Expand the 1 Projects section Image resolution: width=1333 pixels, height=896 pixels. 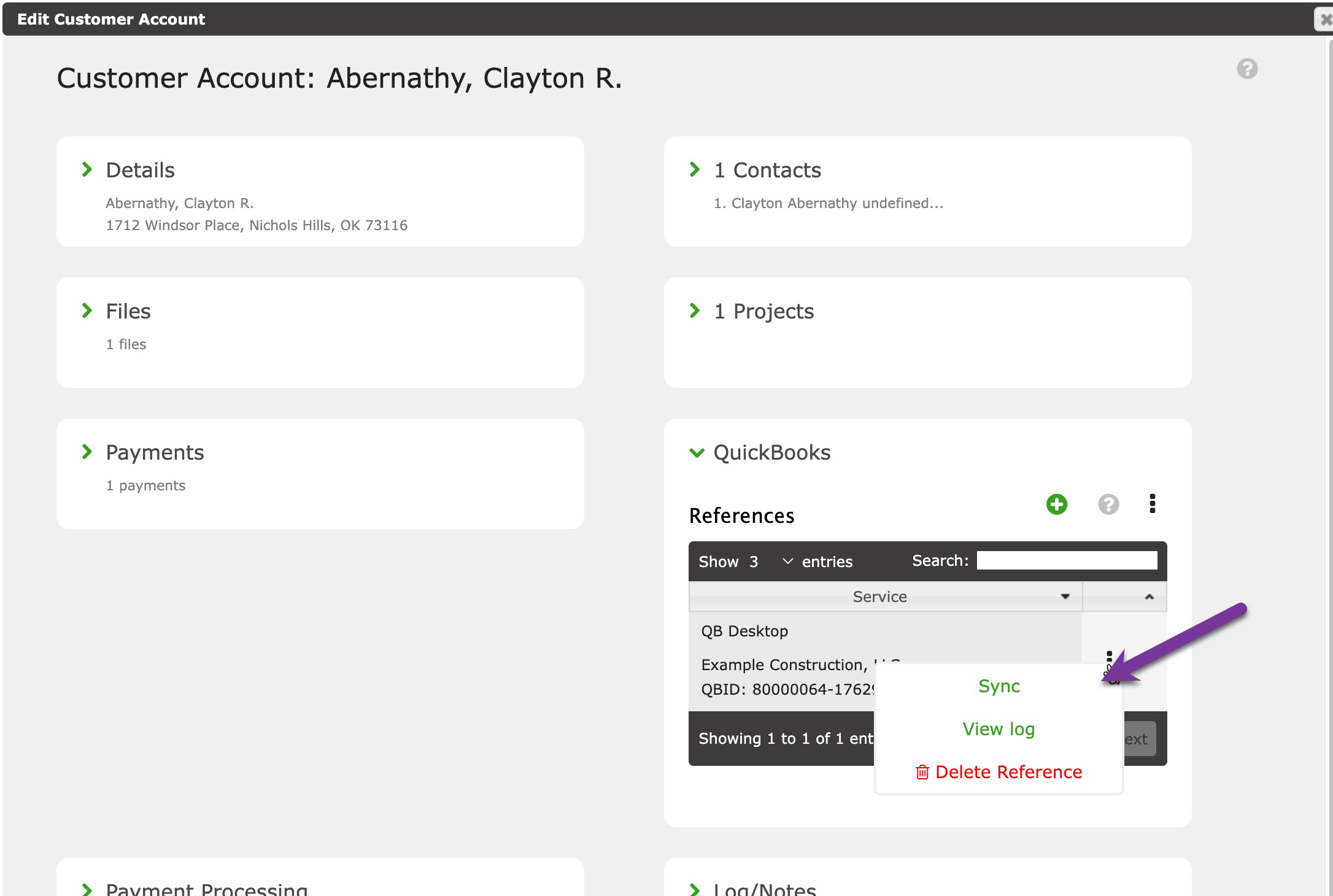tap(695, 311)
